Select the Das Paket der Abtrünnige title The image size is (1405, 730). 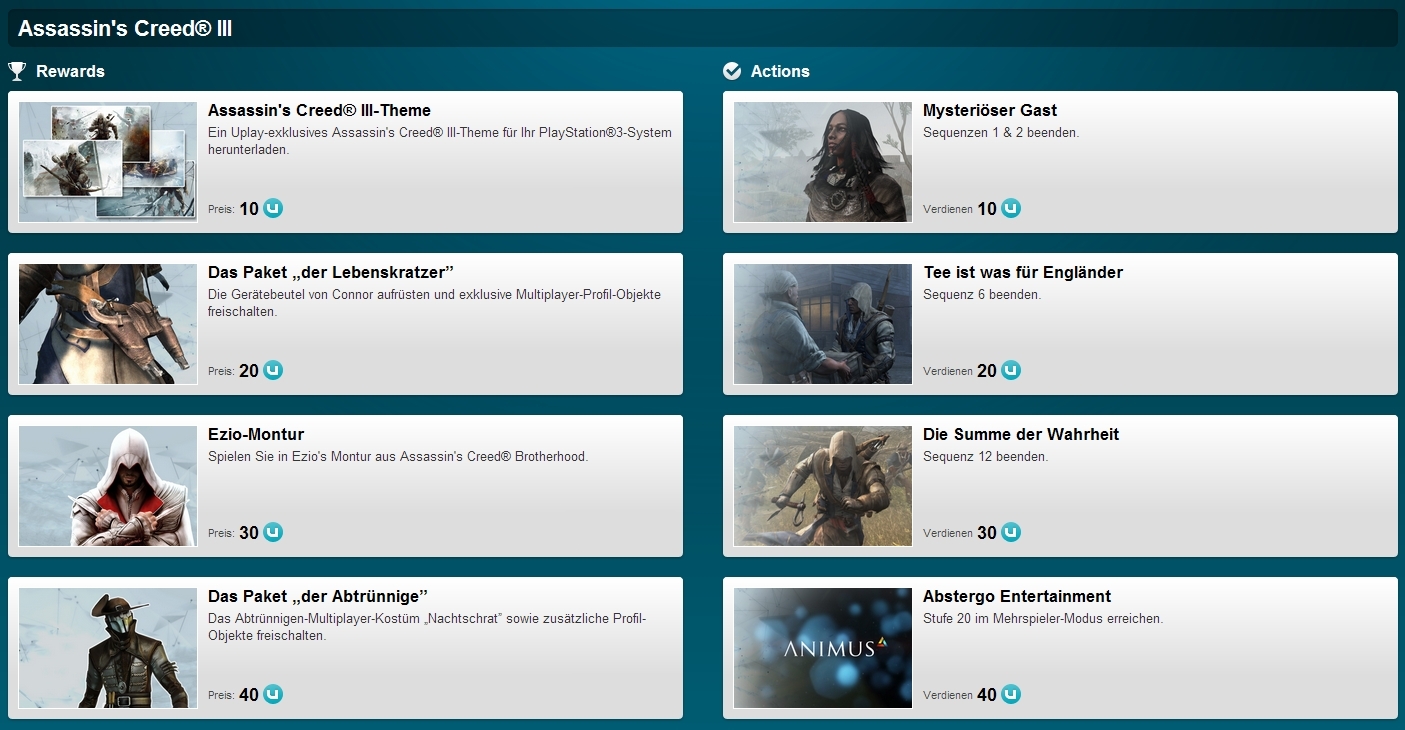318,597
